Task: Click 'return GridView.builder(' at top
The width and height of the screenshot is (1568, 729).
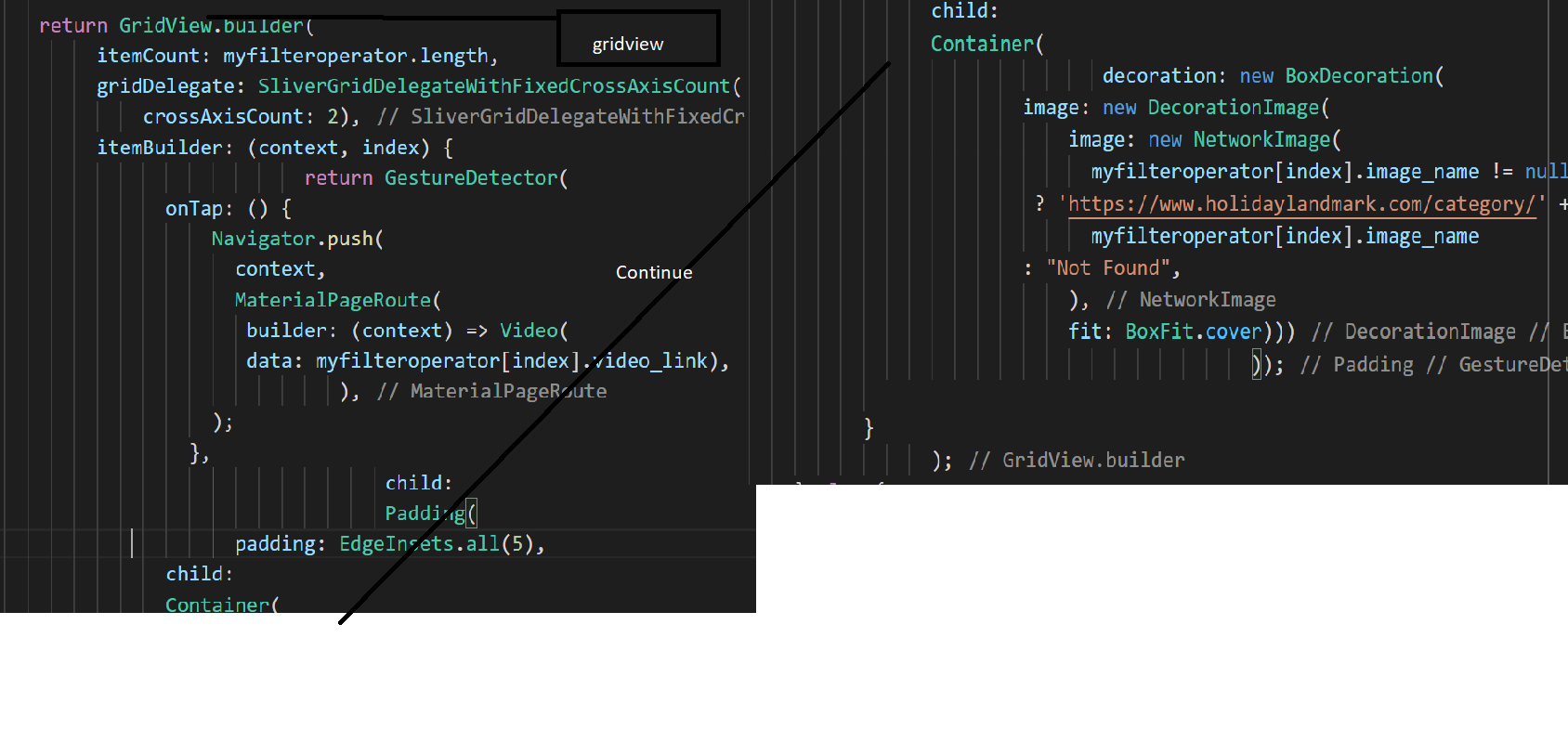Action: (x=176, y=26)
